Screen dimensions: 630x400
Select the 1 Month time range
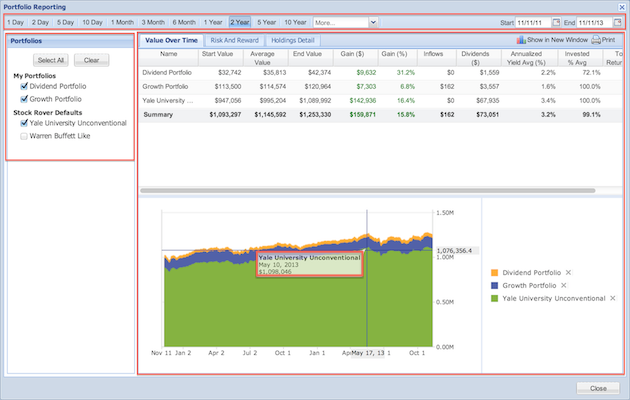point(122,21)
